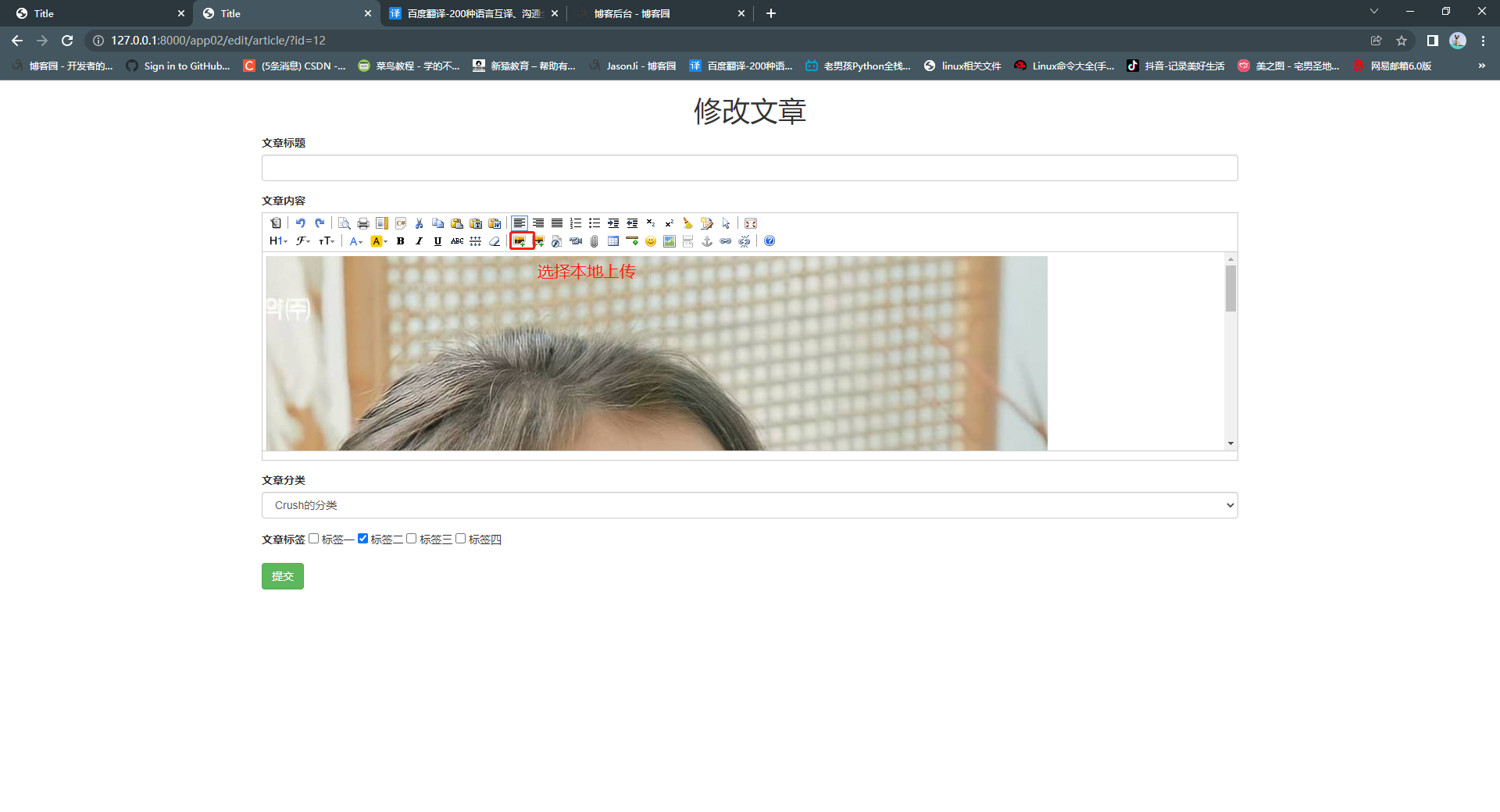
Task: Undo the last edit in the editor
Action: pyautogui.click(x=300, y=223)
